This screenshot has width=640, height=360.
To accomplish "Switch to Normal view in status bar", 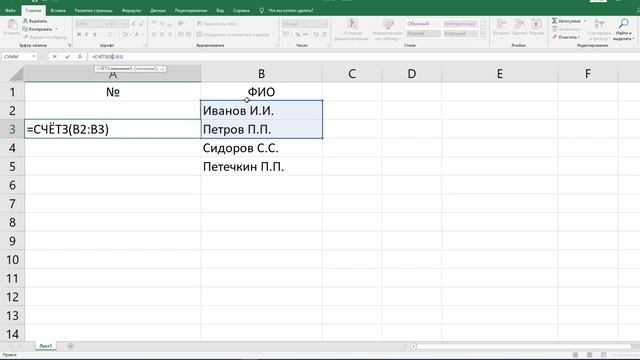I will [x=575, y=355].
